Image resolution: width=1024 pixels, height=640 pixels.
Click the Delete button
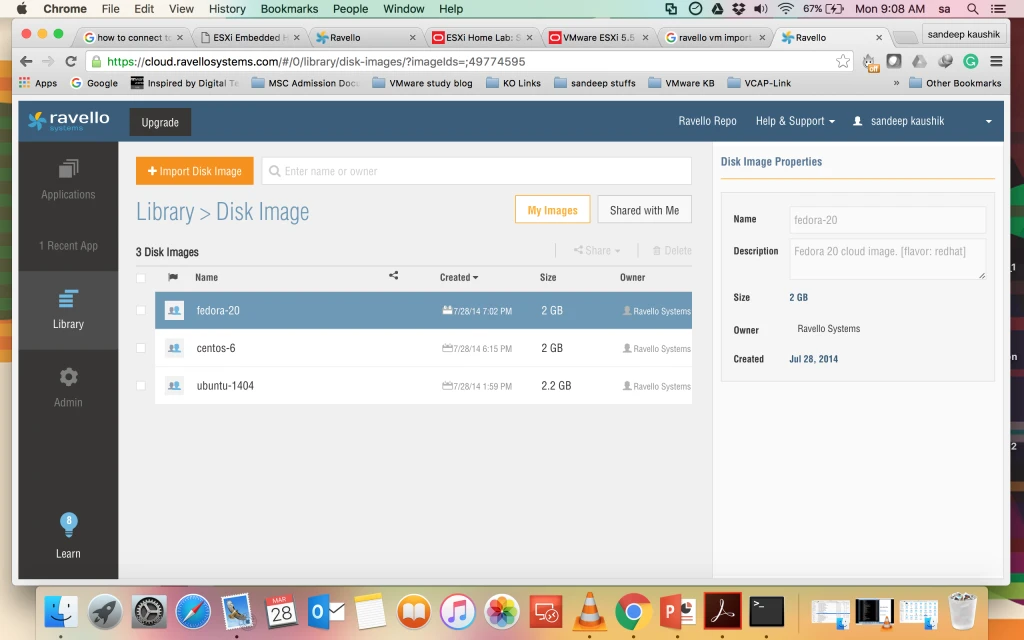[672, 250]
